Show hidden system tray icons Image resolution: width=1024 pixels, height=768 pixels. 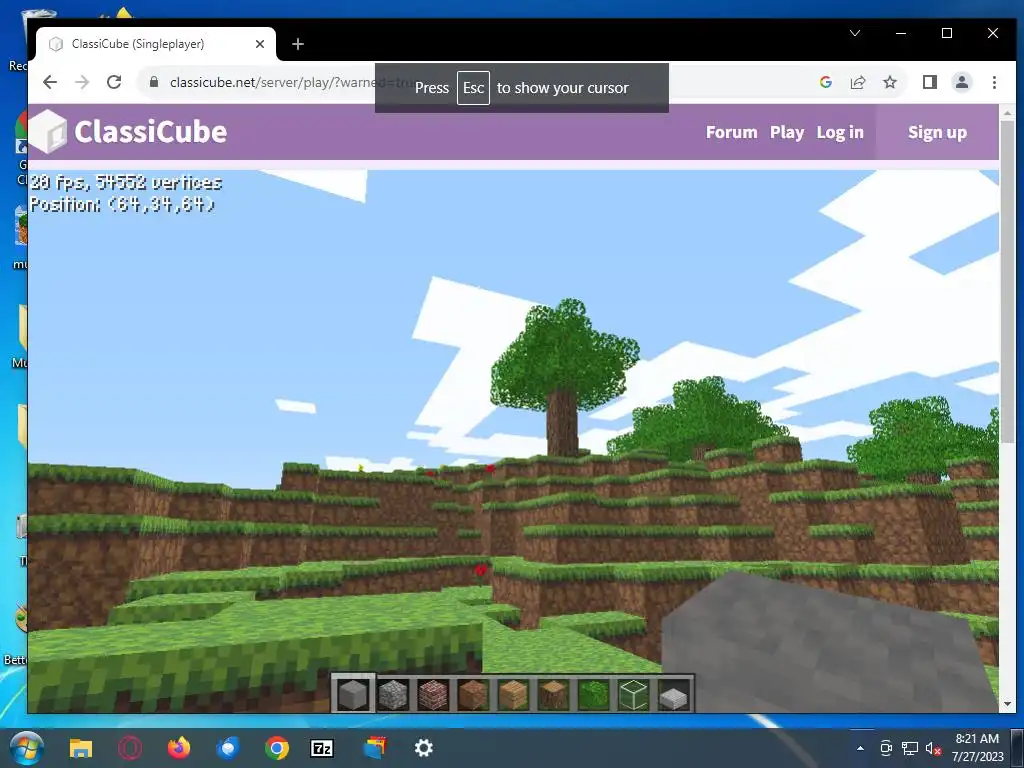pos(860,748)
